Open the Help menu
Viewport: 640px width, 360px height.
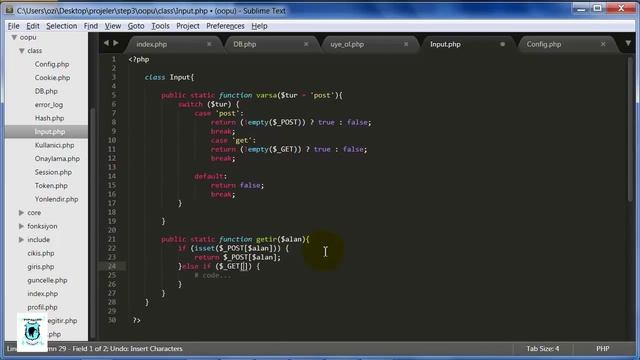pyautogui.click(x=259, y=26)
